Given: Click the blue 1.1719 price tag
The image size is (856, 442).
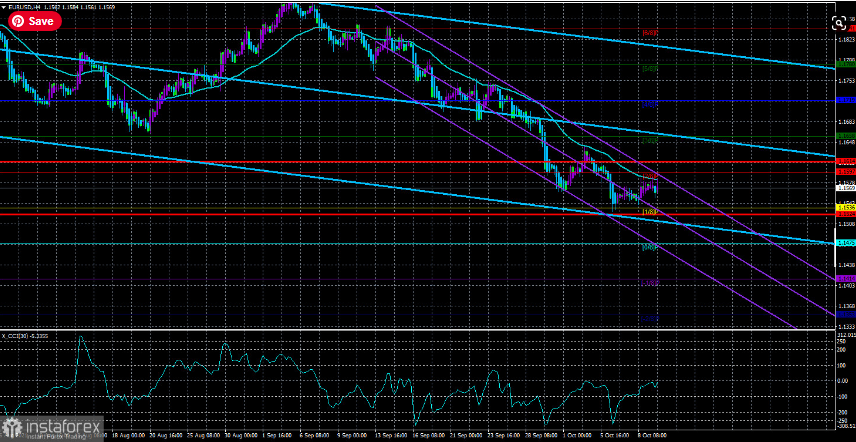Looking at the screenshot, I should (846, 100).
